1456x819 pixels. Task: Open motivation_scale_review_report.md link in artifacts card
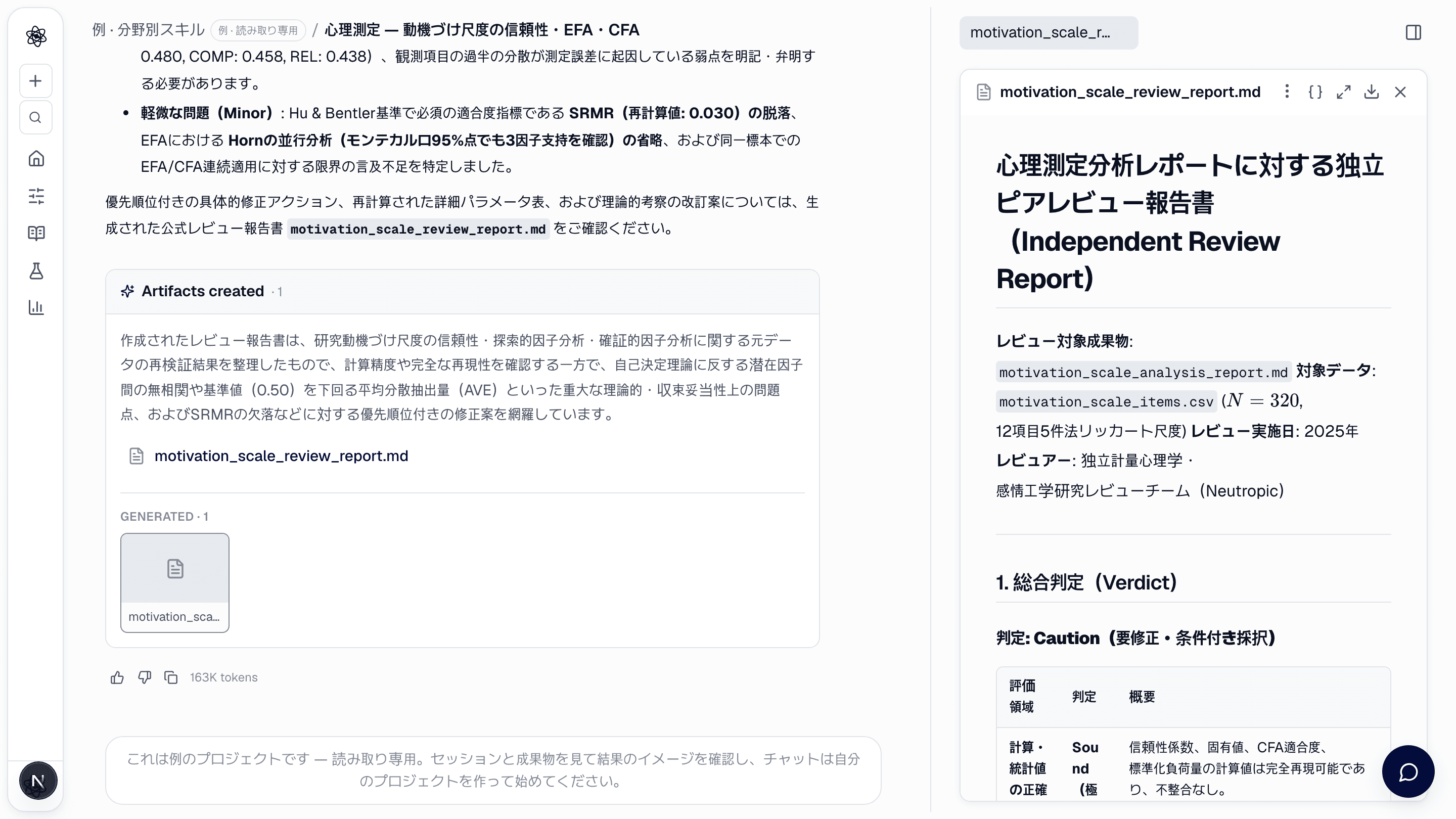click(x=281, y=456)
